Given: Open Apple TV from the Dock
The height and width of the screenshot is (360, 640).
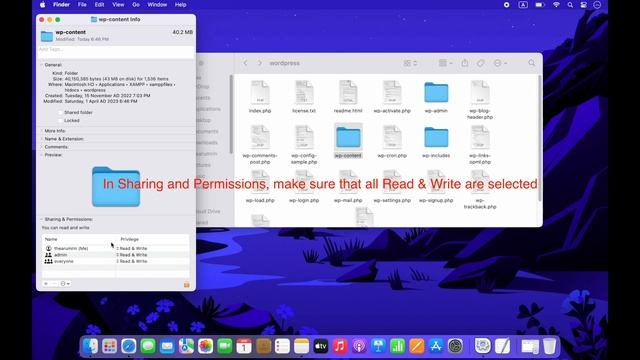Looking at the screenshot, I should (321, 346).
